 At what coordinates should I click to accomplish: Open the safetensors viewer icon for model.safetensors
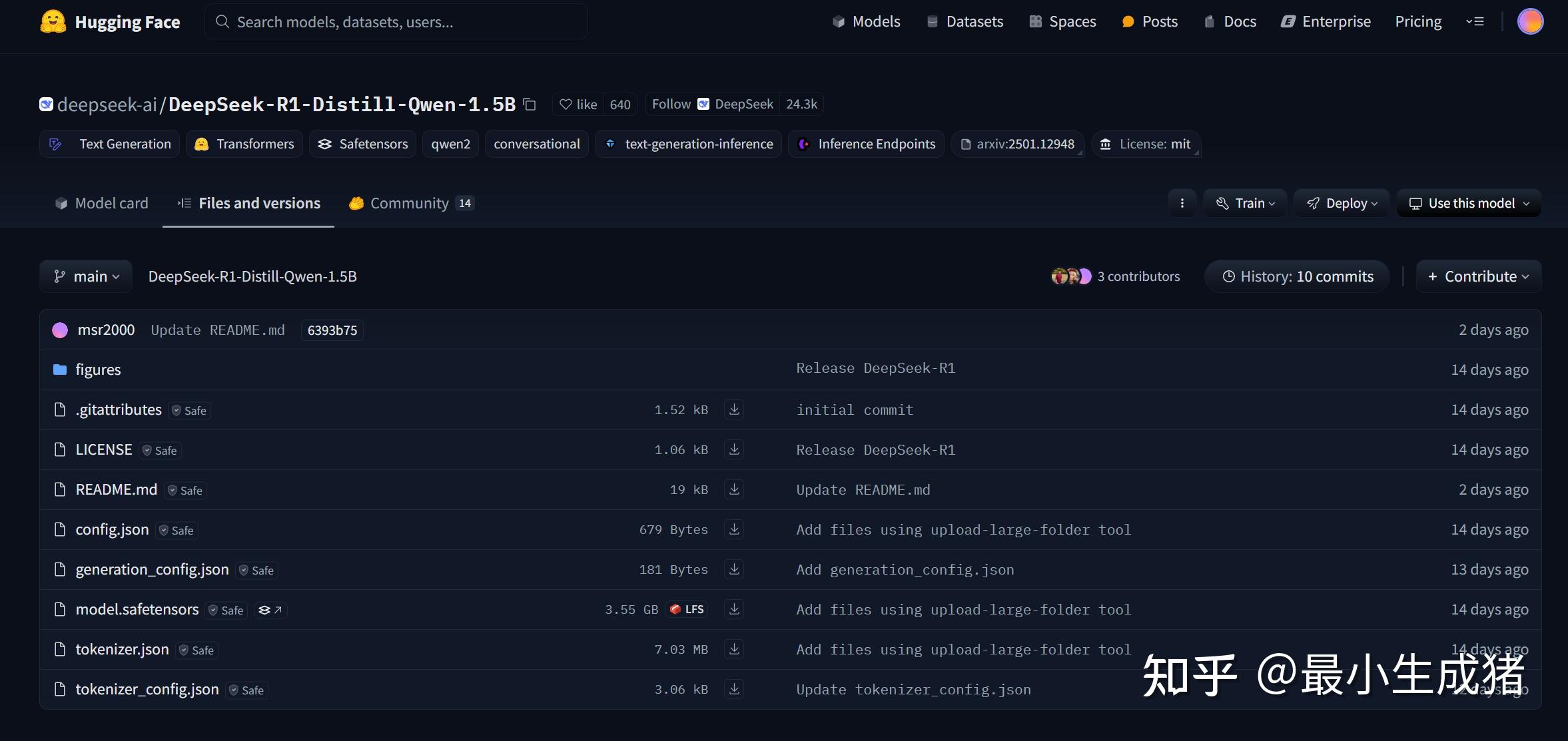[270, 610]
